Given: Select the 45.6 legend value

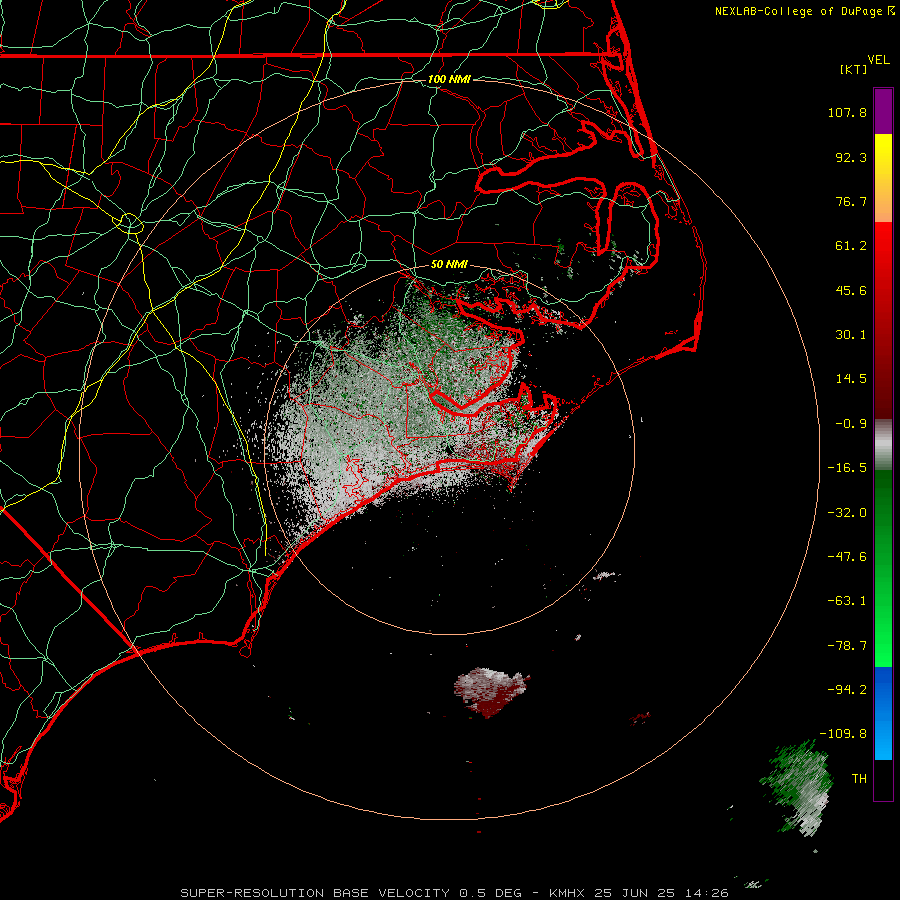Looking at the screenshot, I should tap(851, 290).
